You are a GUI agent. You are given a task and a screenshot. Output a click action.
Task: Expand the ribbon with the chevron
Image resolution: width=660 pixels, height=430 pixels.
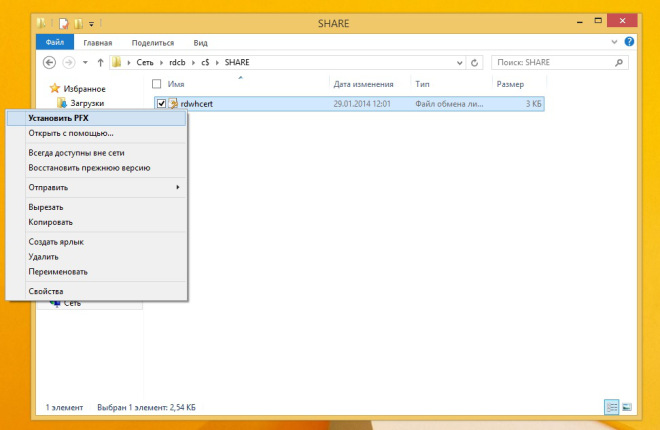click(x=615, y=43)
